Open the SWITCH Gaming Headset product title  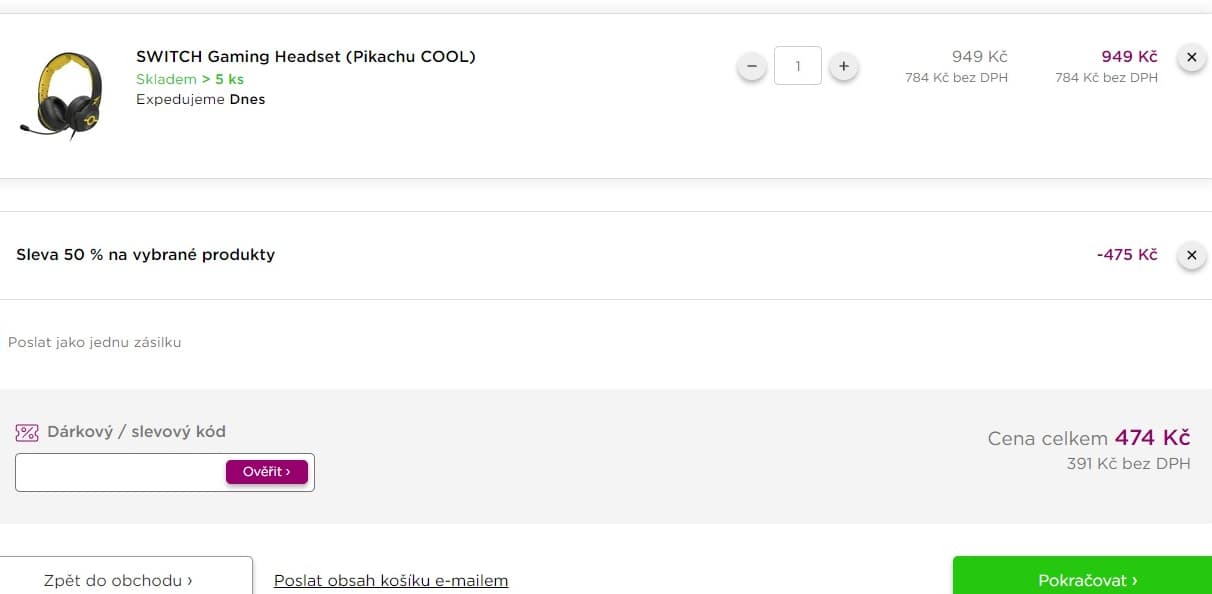[305, 57]
